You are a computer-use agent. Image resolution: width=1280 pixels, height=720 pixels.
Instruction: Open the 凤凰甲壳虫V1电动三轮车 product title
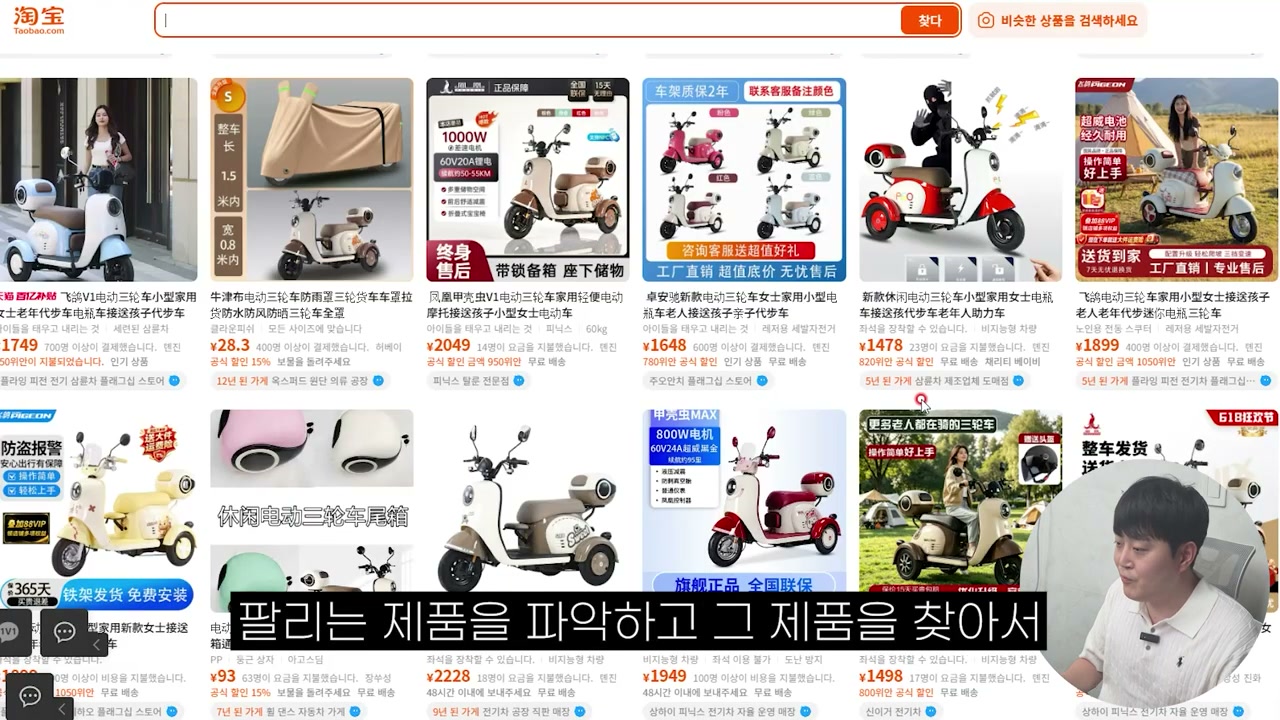click(x=526, y=305)
